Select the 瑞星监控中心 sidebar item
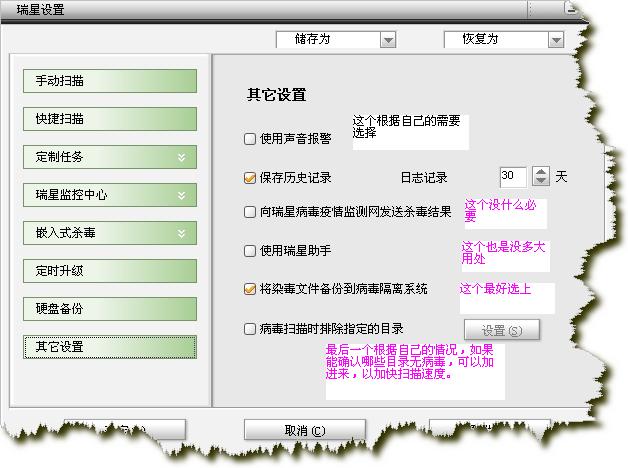Screen dimensions: 628x468 110,195
